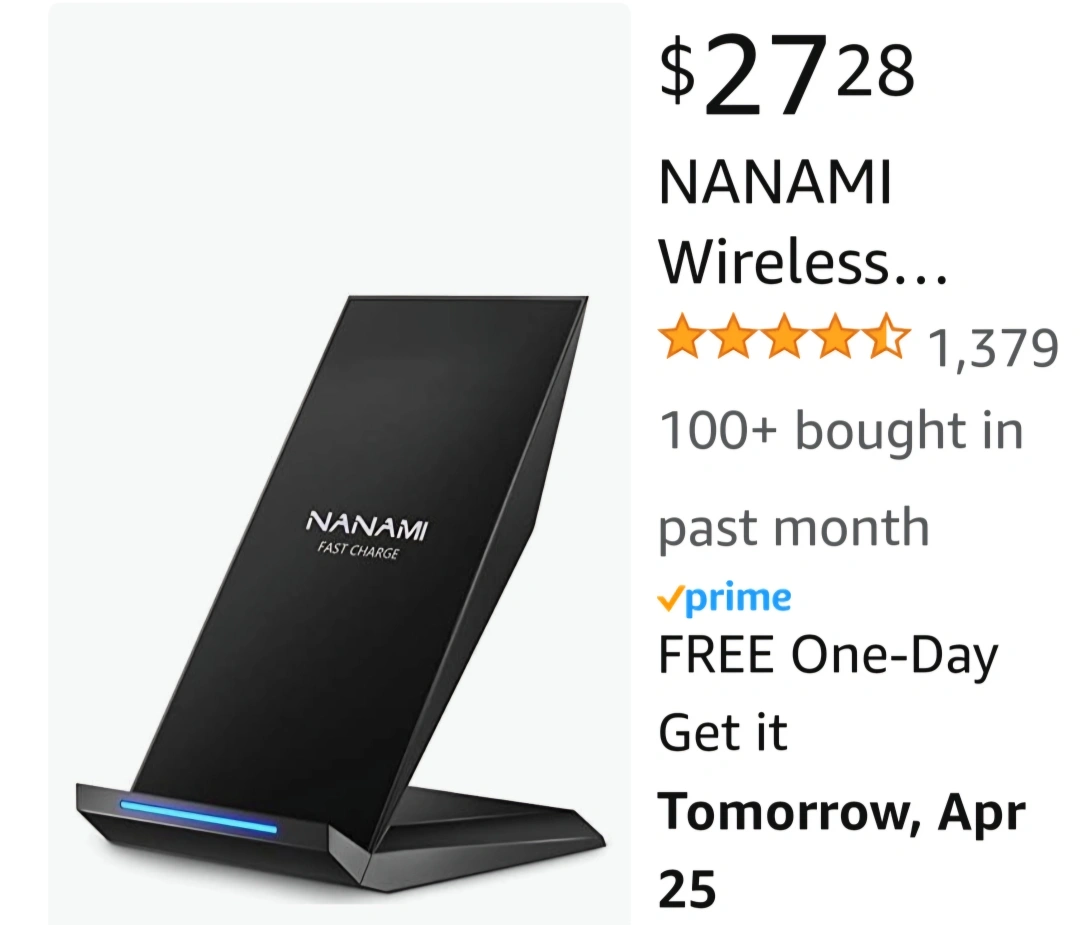The width and height of the screenshot is (1080, 925).
Task: Click the Get it delivery label
Action: tap(723, 733)
